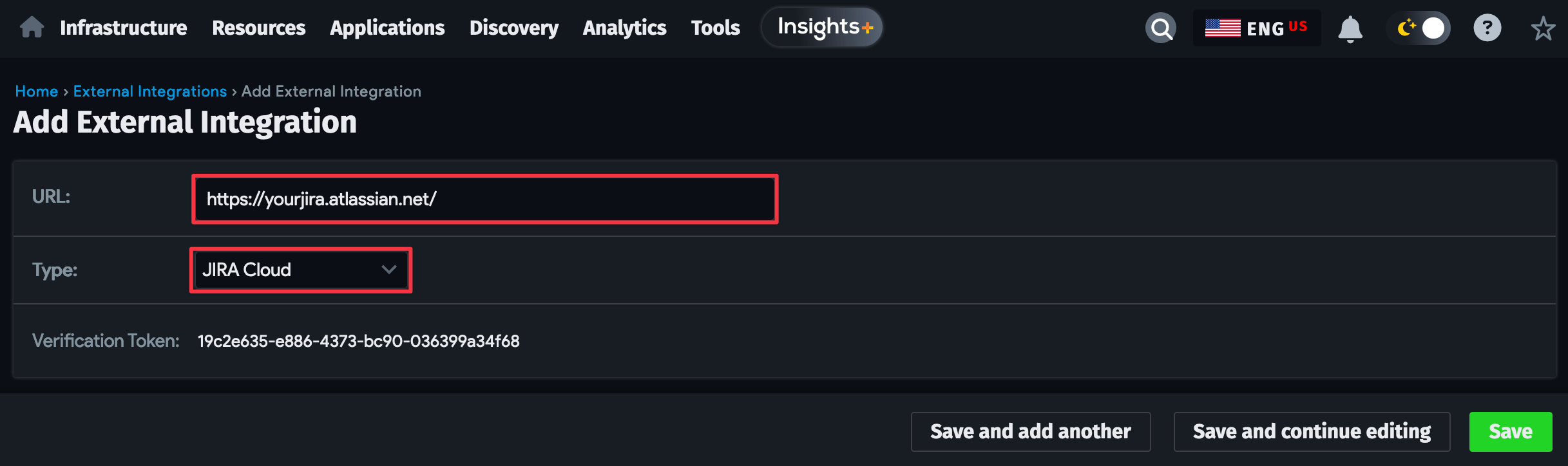Click the help question mark icon
Viewport: 1568px width, 466px height.
pos(1487,27)
